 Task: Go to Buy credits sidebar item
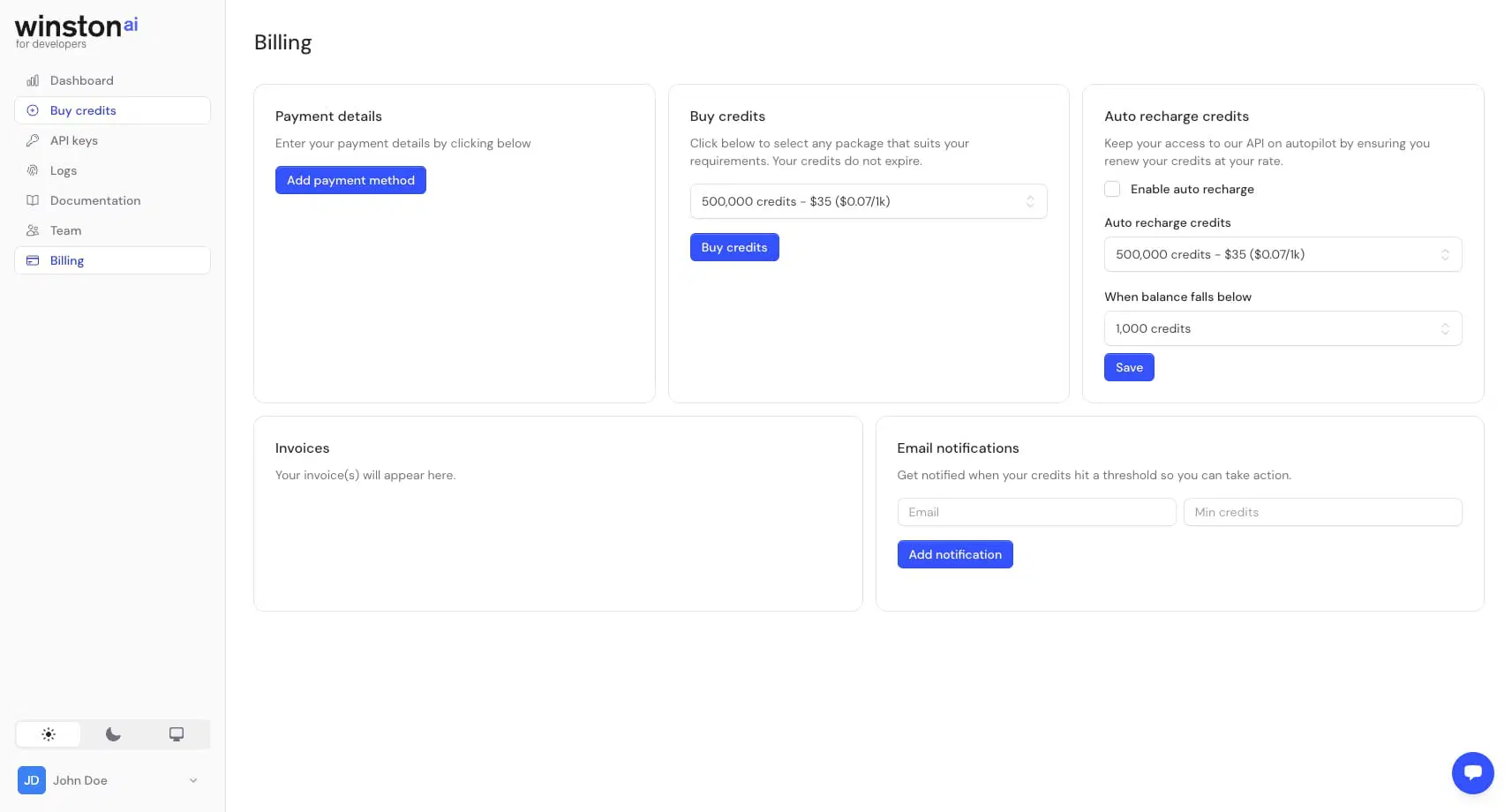(x=112, y=110)
